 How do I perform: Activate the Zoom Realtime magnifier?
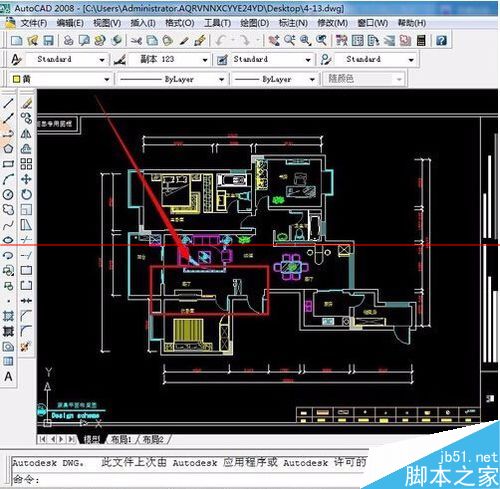pyautogui.click(x=290, y=41)
